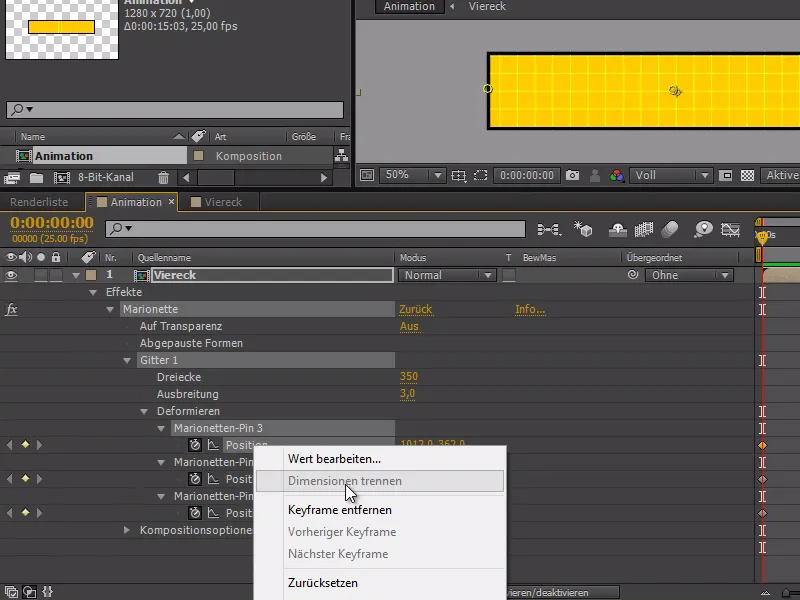The image size is (800, 600).
Task: Click the show channel RGB icon
Action: pos(616,176)
